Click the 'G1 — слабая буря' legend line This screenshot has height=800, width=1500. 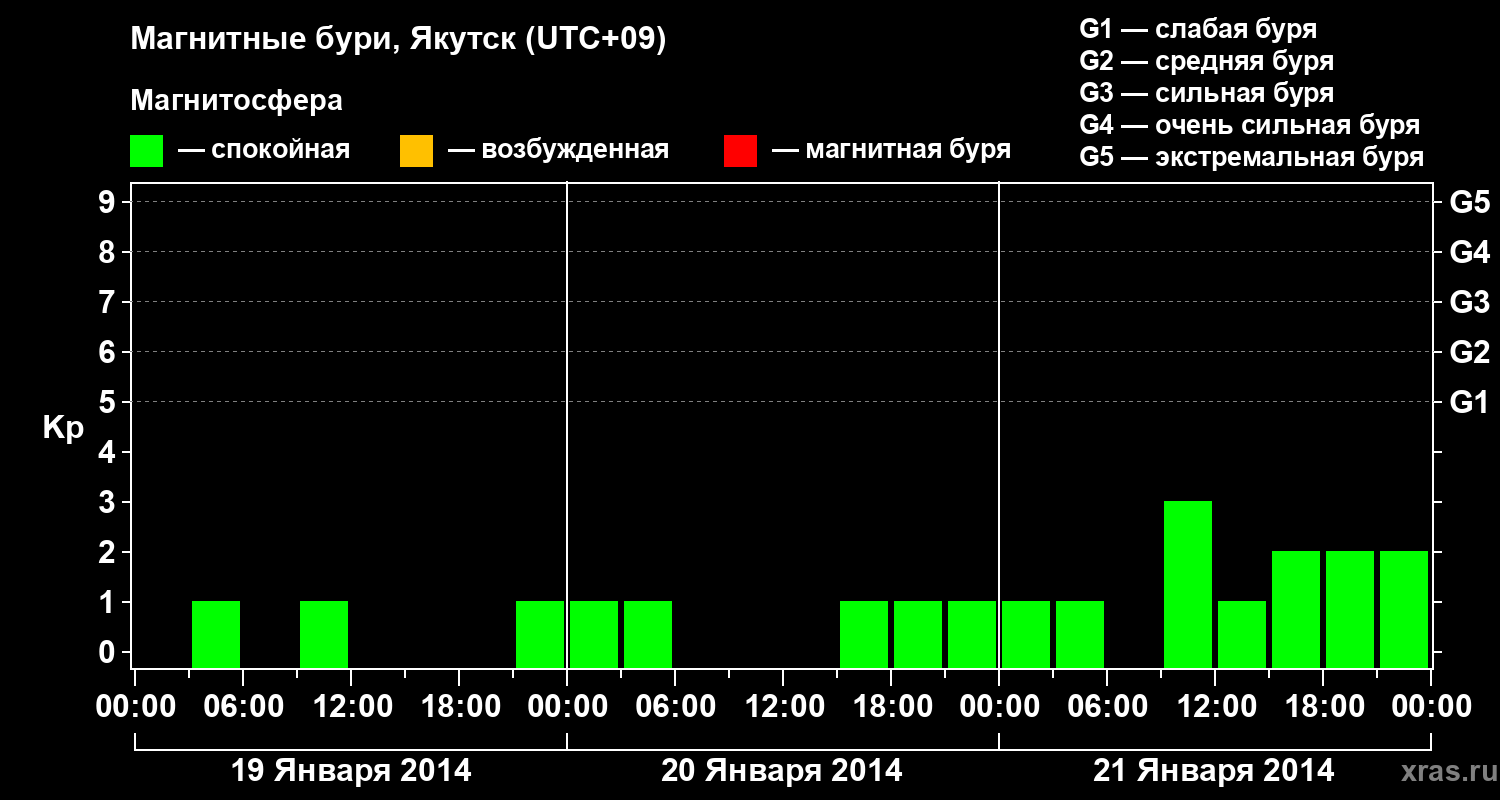coord(1198,29)
